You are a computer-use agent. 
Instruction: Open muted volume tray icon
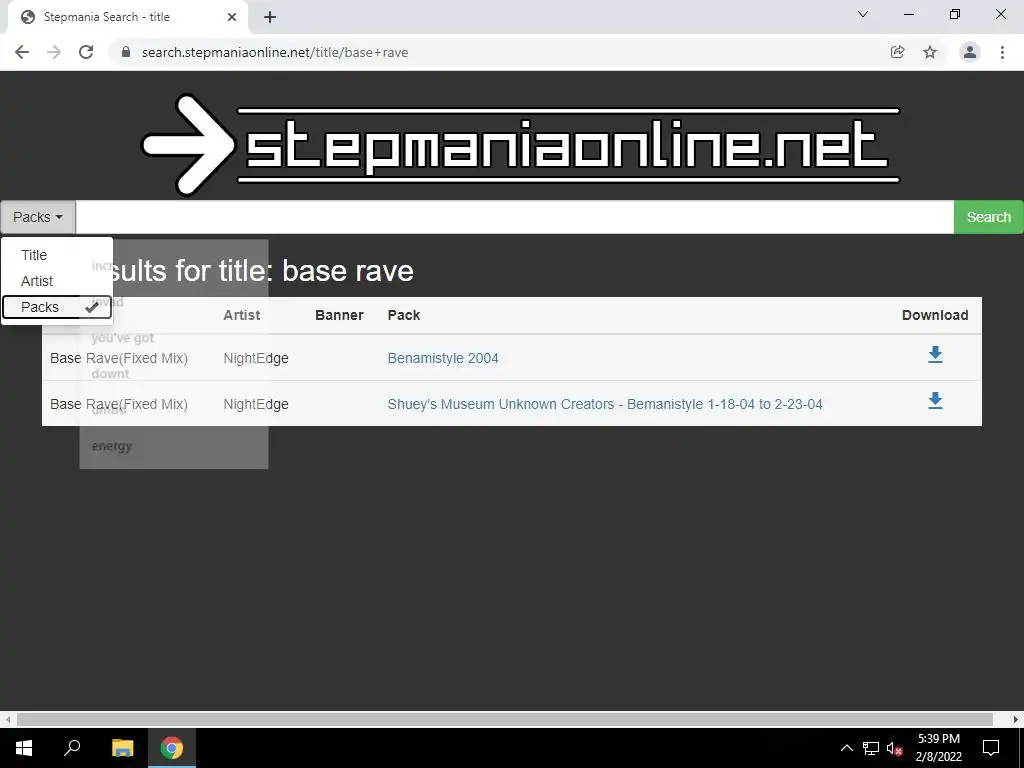(x=895, y=748)
